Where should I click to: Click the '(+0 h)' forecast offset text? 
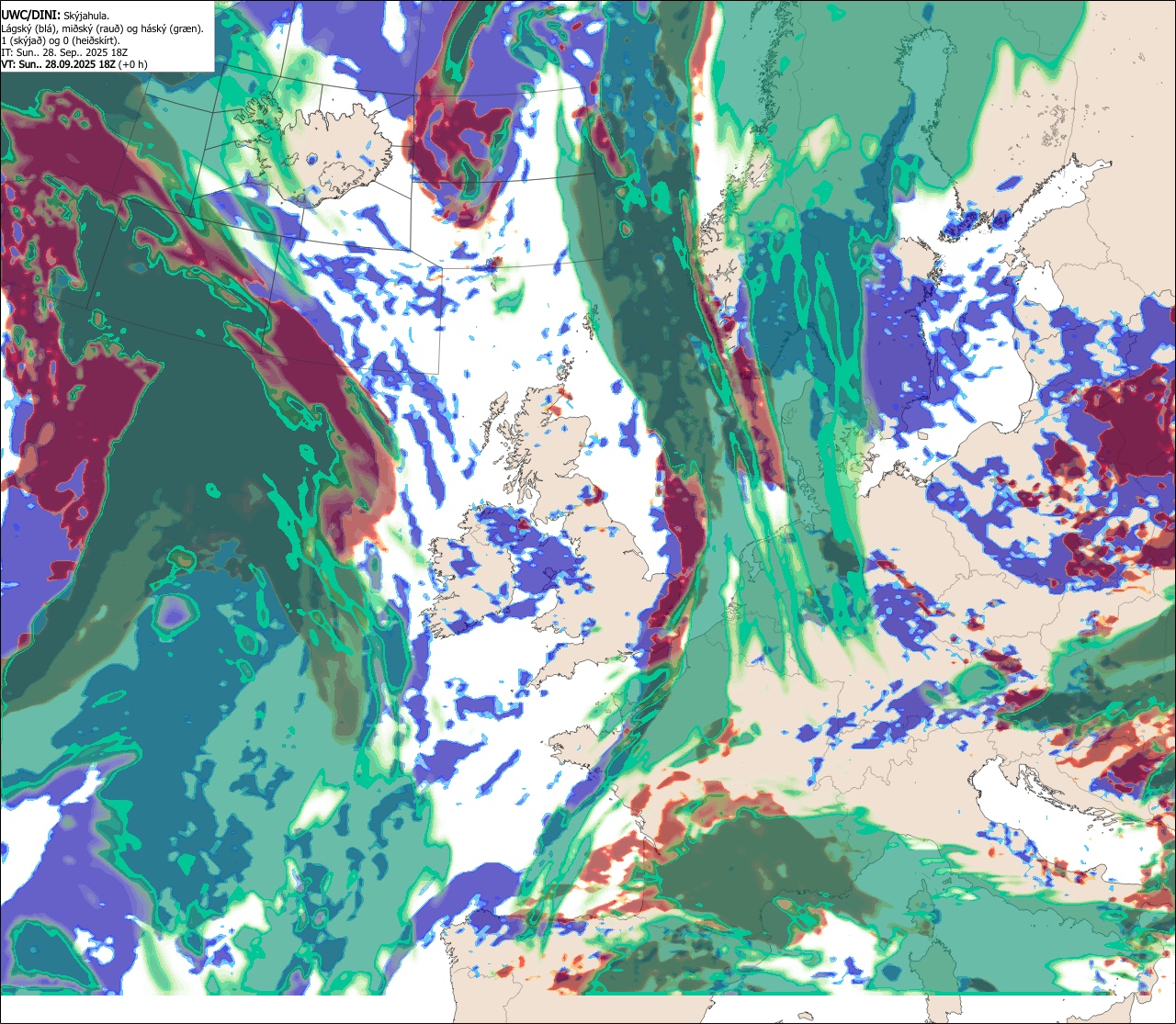click(x=132, y=64)
